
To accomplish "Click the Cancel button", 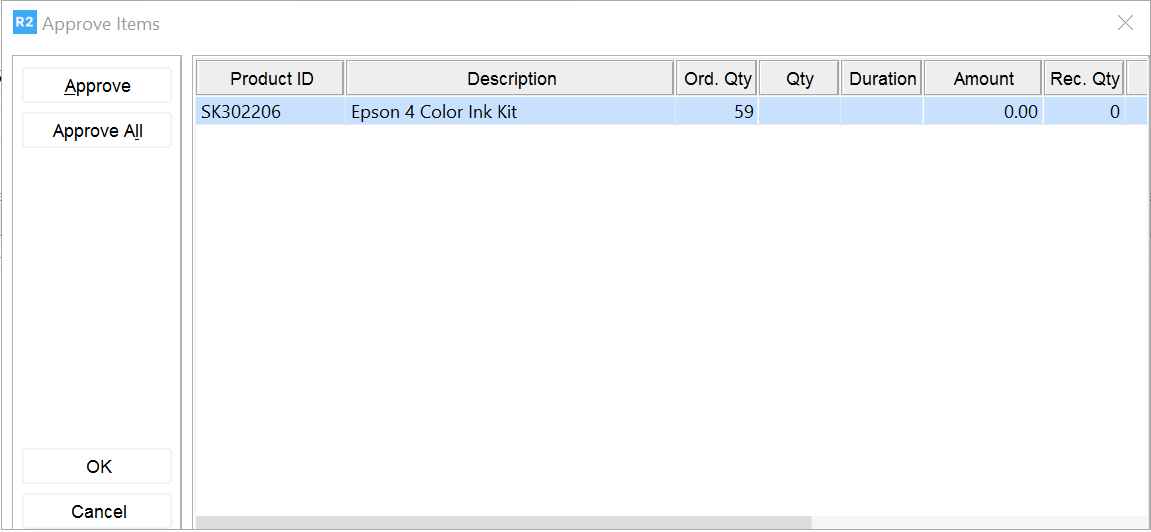I will click(97, 511).
